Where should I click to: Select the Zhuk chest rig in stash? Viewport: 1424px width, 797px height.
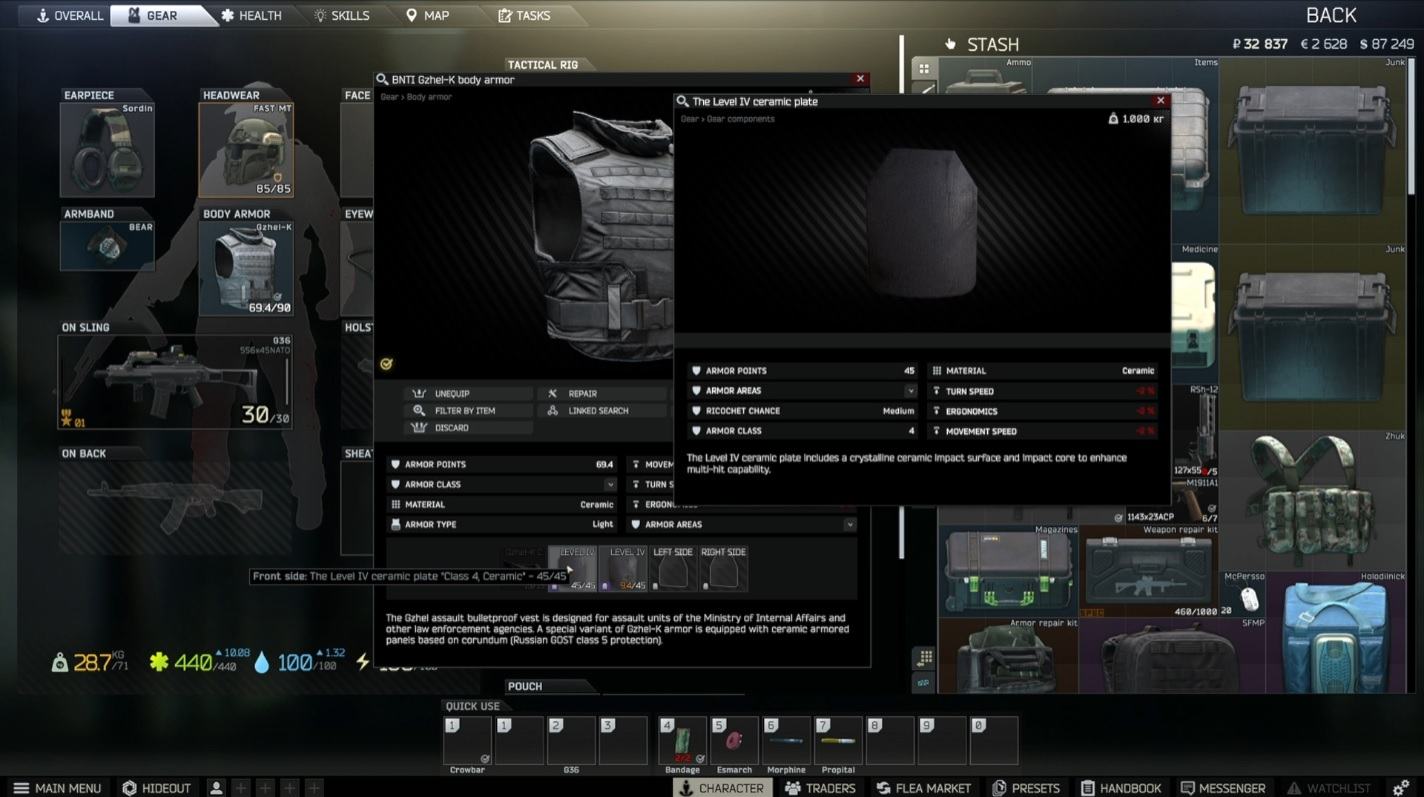tap(1313, 500)
